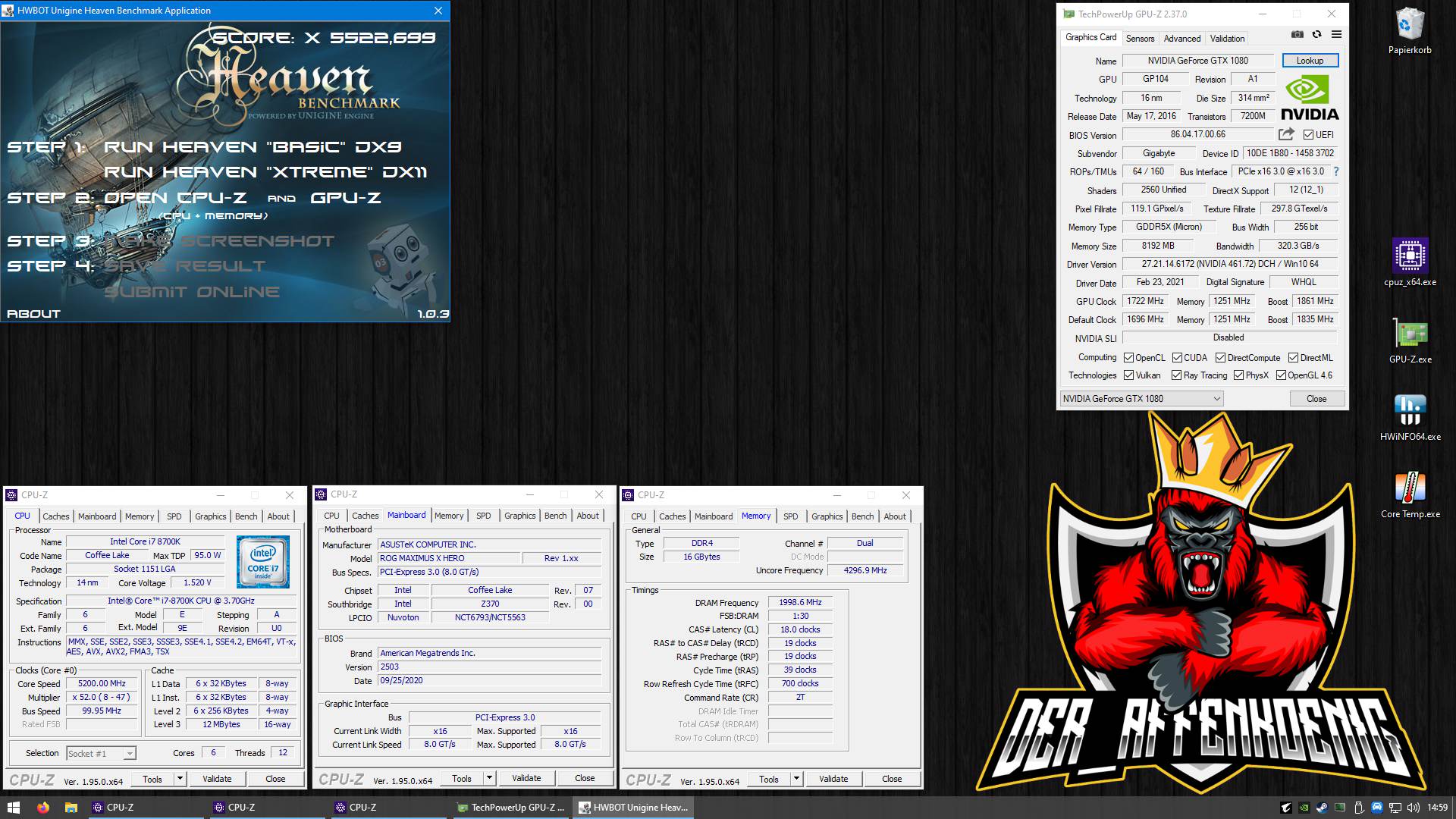Click the green GPU-Z tray icon
Viewport: 1456px width, 819px height.
click(x=1340, y=808)
